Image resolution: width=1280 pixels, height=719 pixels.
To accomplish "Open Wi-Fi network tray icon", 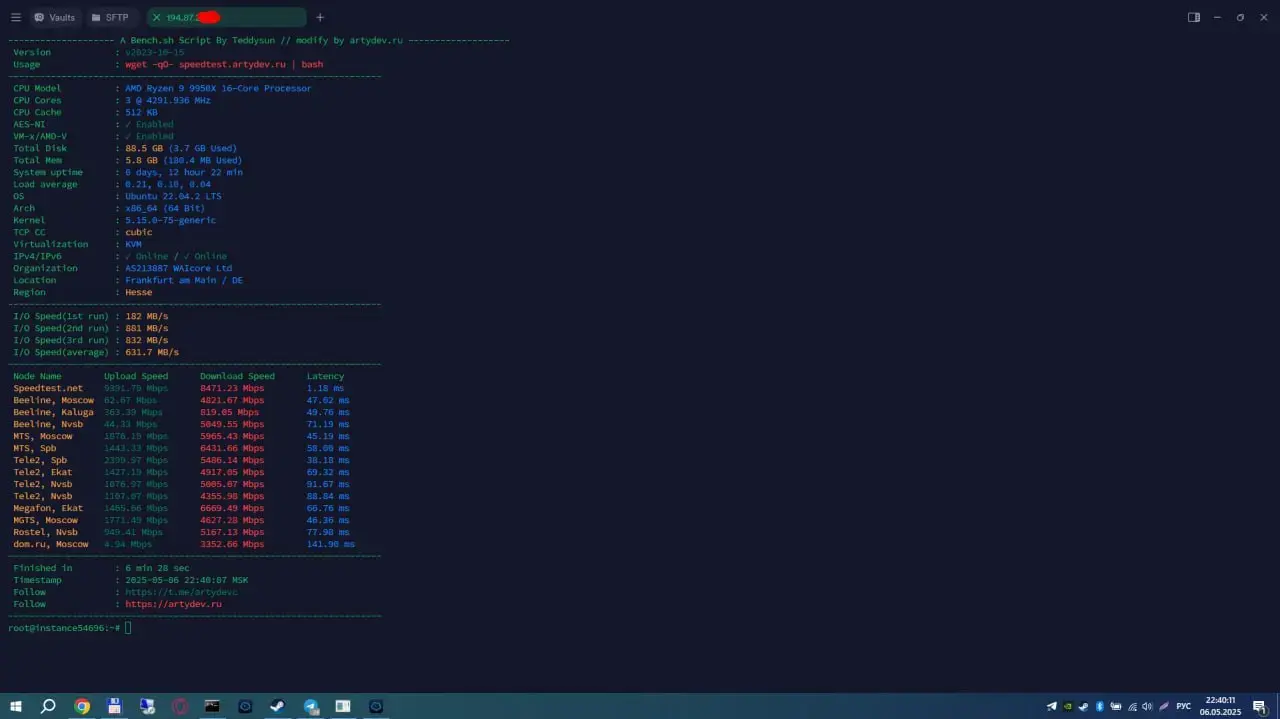I will click(1132, 706).
